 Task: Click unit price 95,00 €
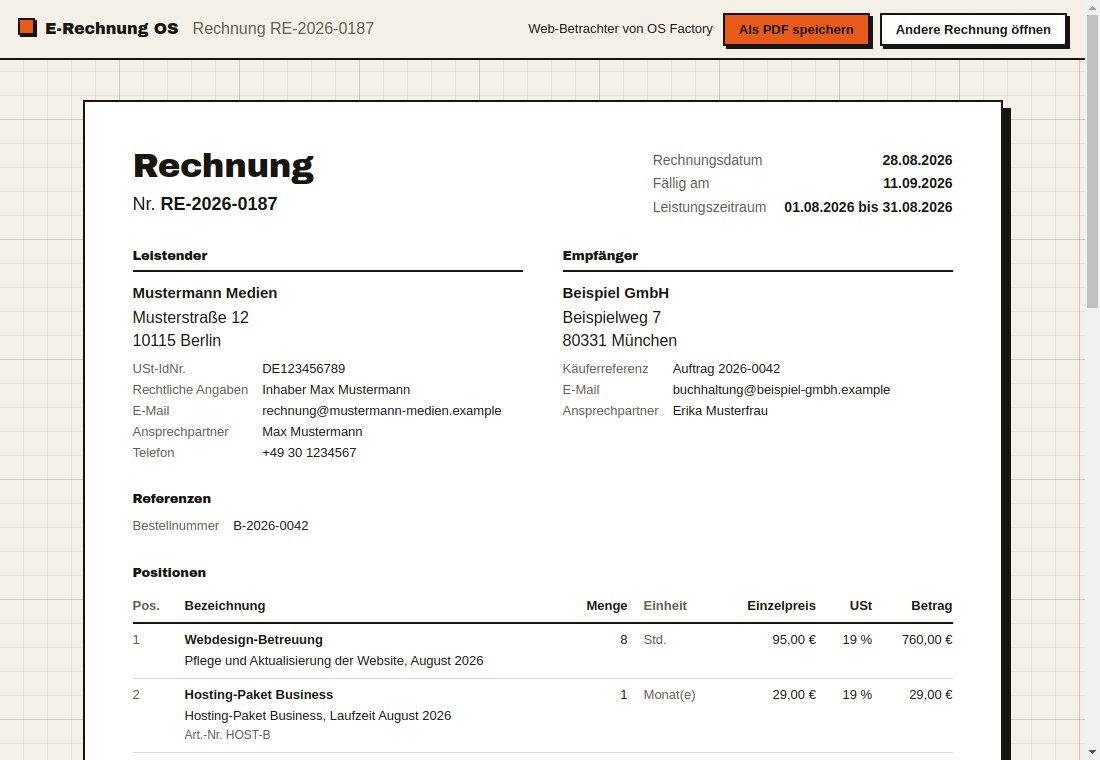(793, 639)
